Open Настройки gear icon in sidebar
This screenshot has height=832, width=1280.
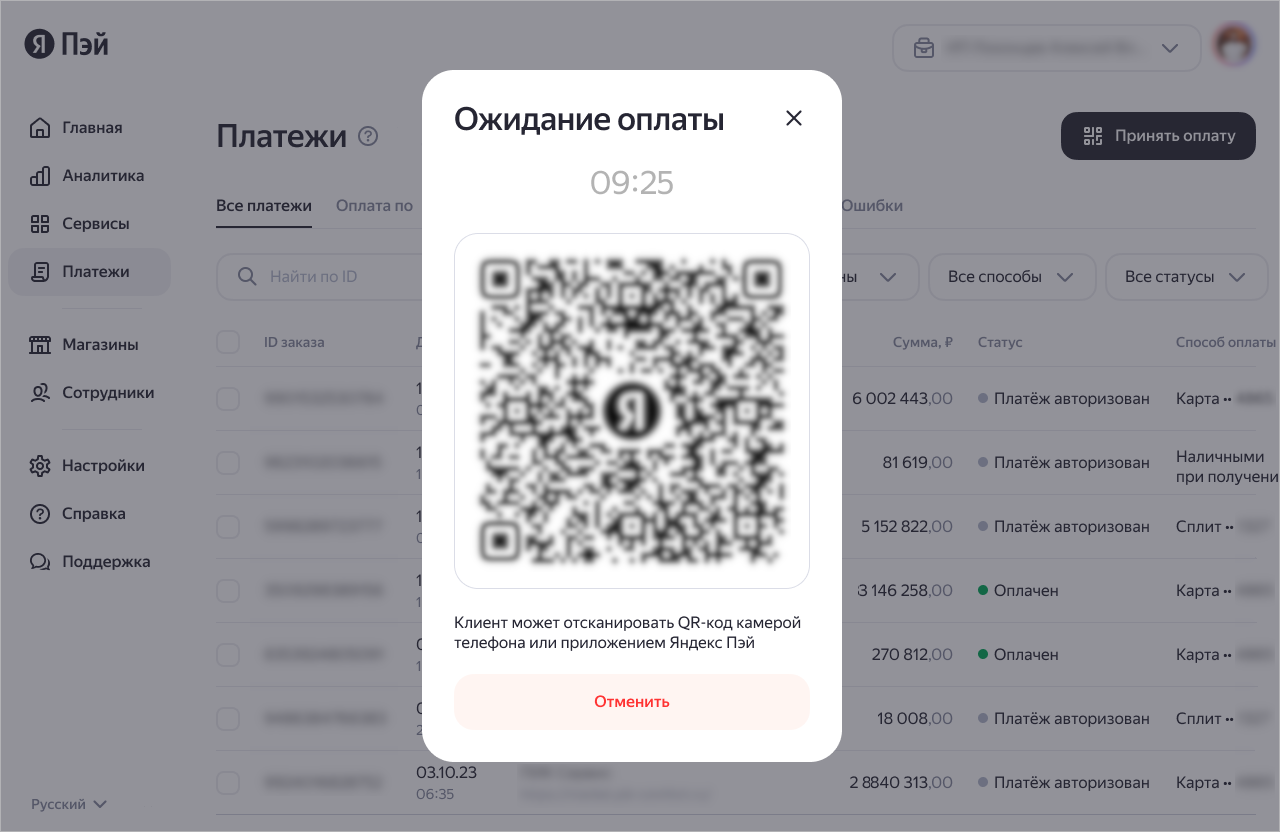point(40,466)
